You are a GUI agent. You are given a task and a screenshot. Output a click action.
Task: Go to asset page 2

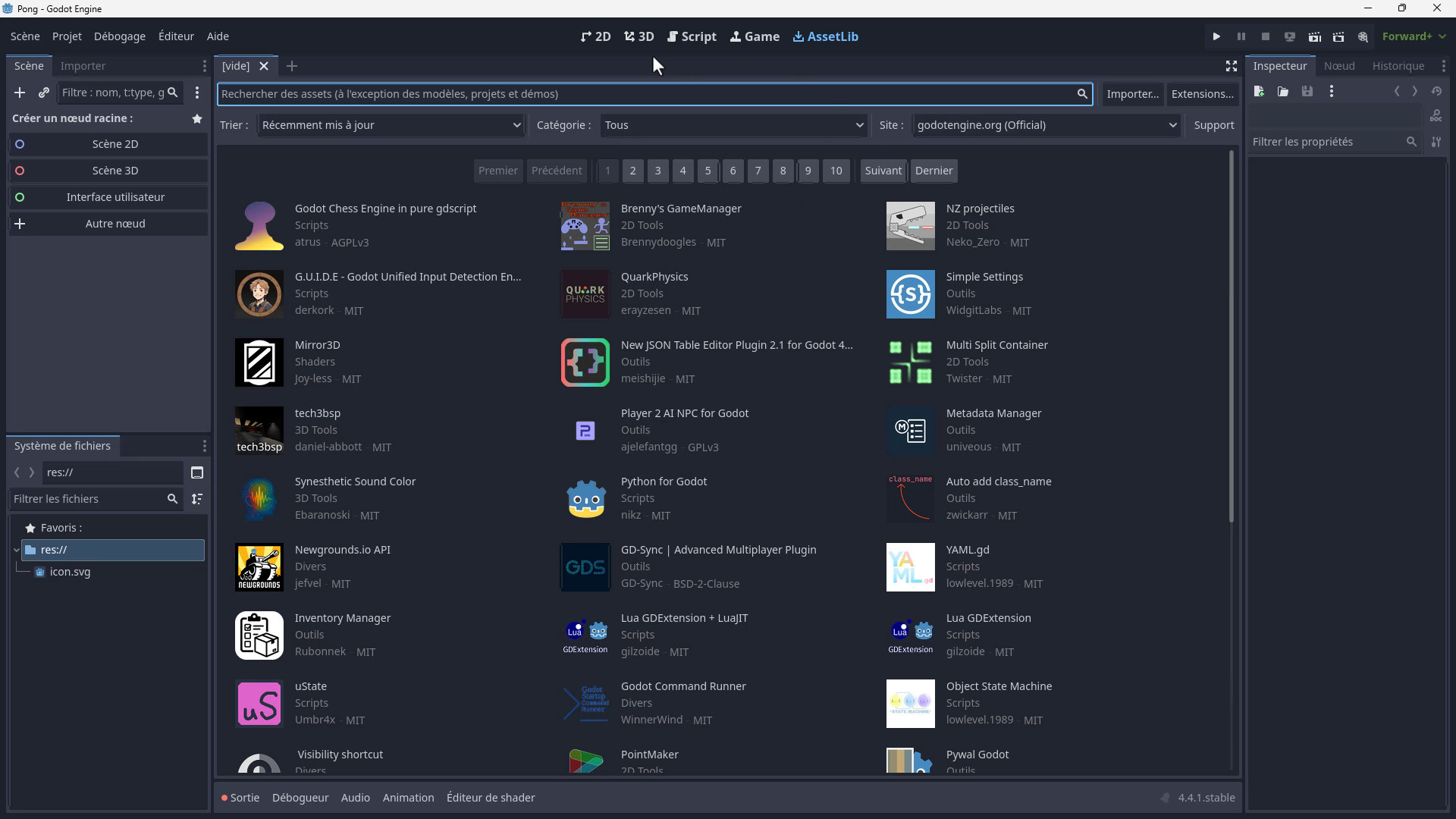point(632,171)
